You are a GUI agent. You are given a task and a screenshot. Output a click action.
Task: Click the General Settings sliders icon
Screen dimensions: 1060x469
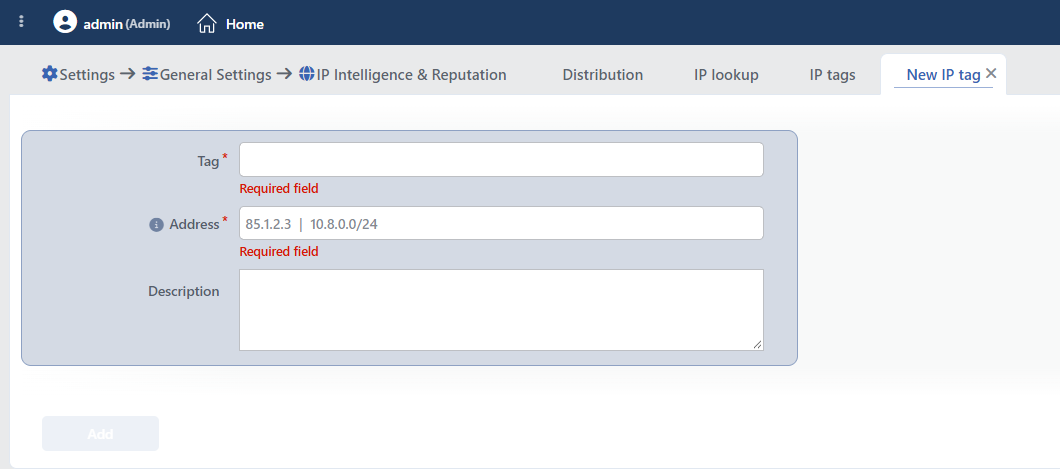pyautogui.click(x=150, y=74)
